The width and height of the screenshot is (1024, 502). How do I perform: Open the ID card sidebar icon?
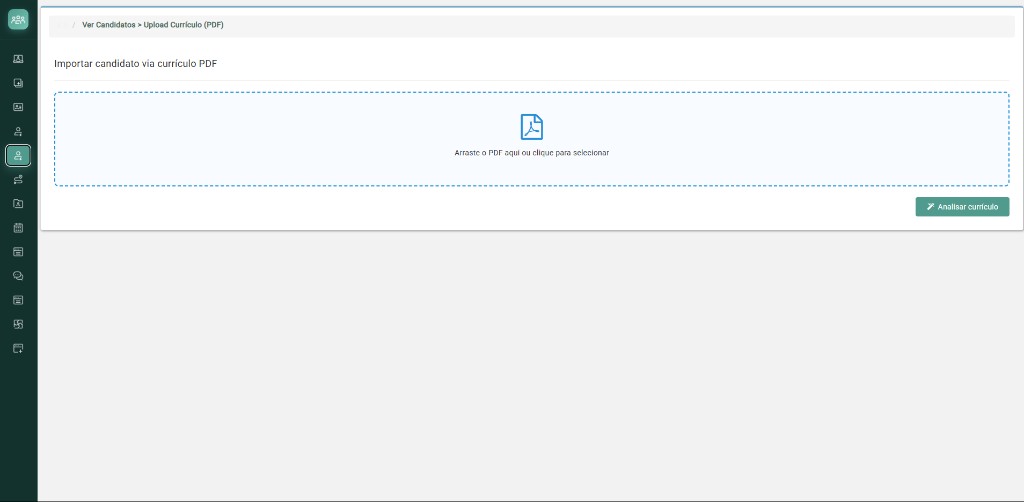[18, 107]
